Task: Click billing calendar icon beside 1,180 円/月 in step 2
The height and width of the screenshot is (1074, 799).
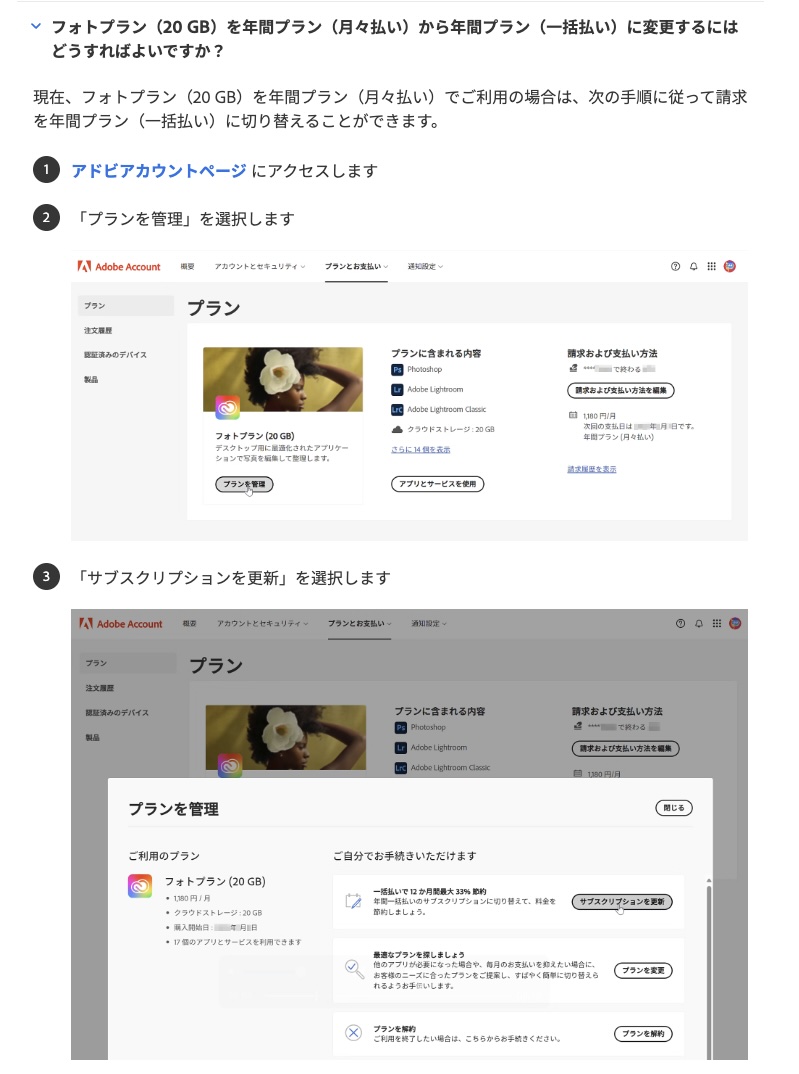Action: click(x=573, y=415)
